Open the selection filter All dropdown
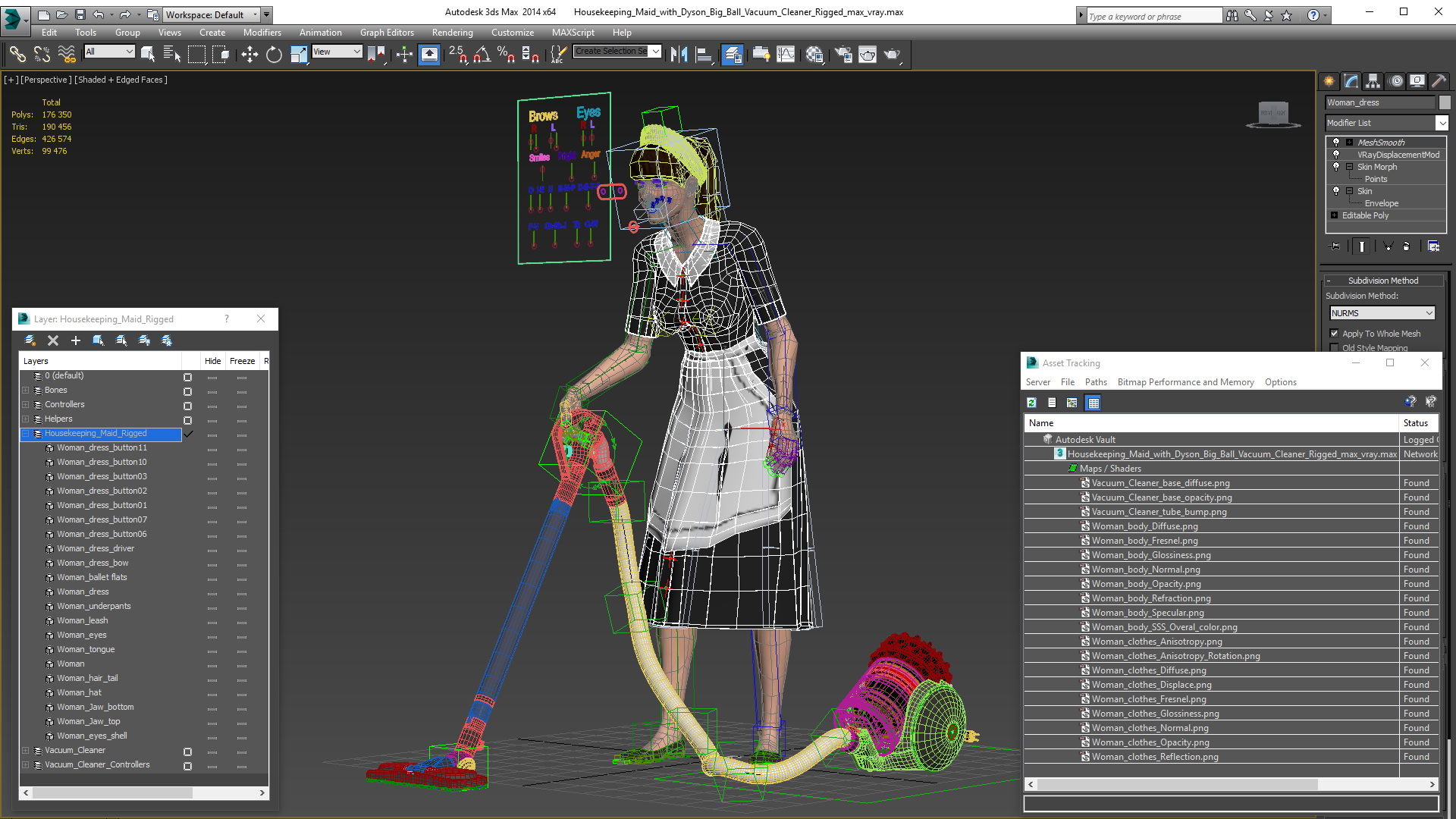Screen dimensions: 1456x819 coord(109,52)
